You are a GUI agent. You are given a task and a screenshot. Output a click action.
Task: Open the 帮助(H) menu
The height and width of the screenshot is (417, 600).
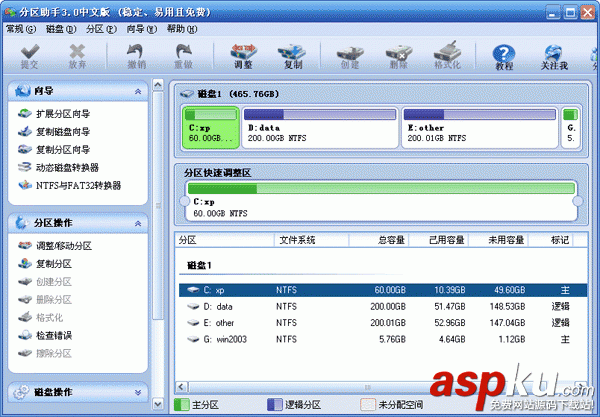[182, 29]
